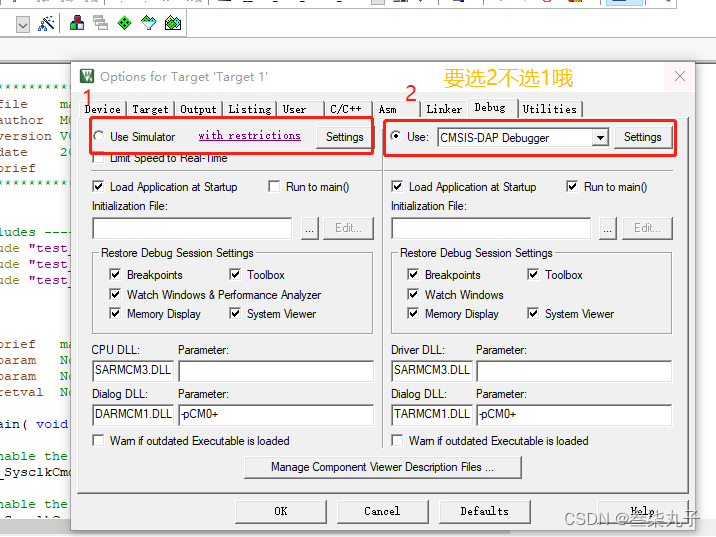This screenshot has width=716, height=537.
Task: Switch to the Device tab
Action: tap(103, 109)
